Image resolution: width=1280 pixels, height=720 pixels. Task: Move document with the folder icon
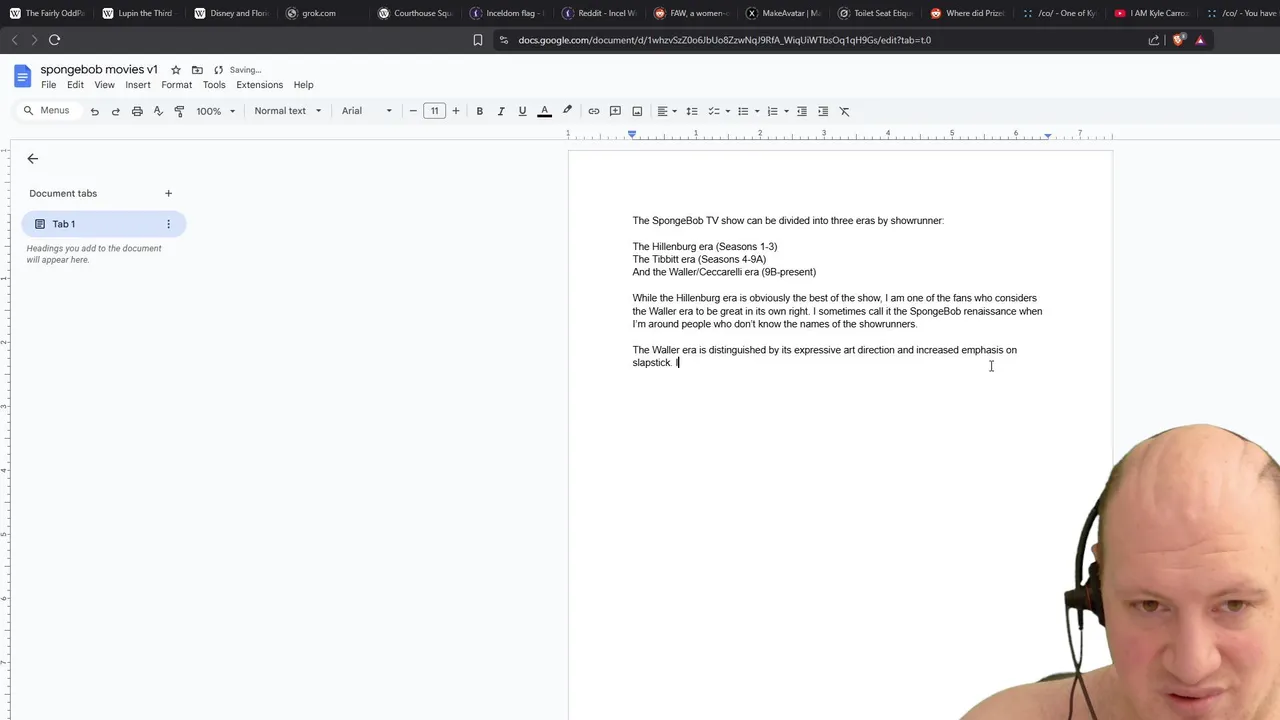(197, 70)
